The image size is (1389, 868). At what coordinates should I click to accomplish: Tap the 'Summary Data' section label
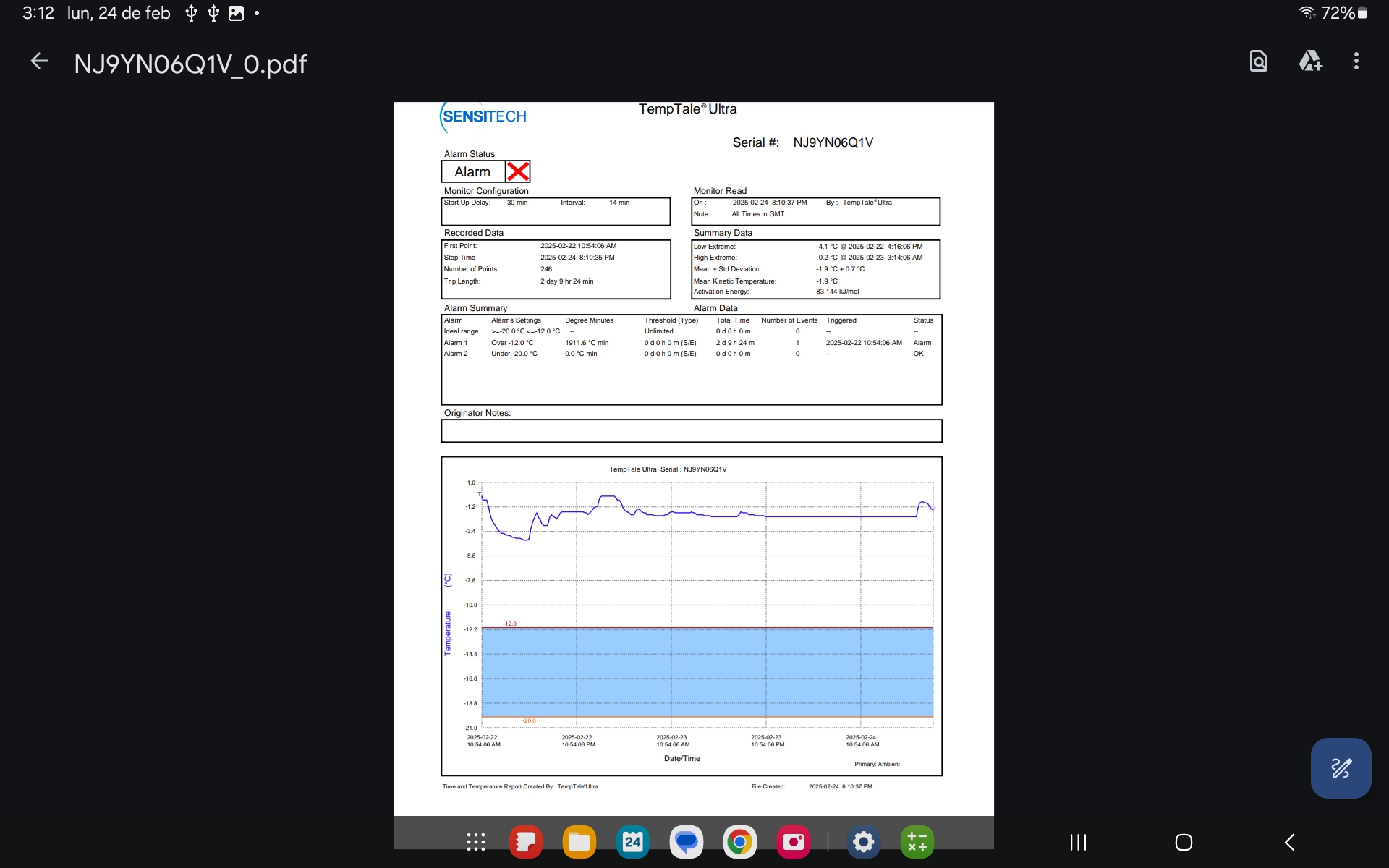(723, 233)
